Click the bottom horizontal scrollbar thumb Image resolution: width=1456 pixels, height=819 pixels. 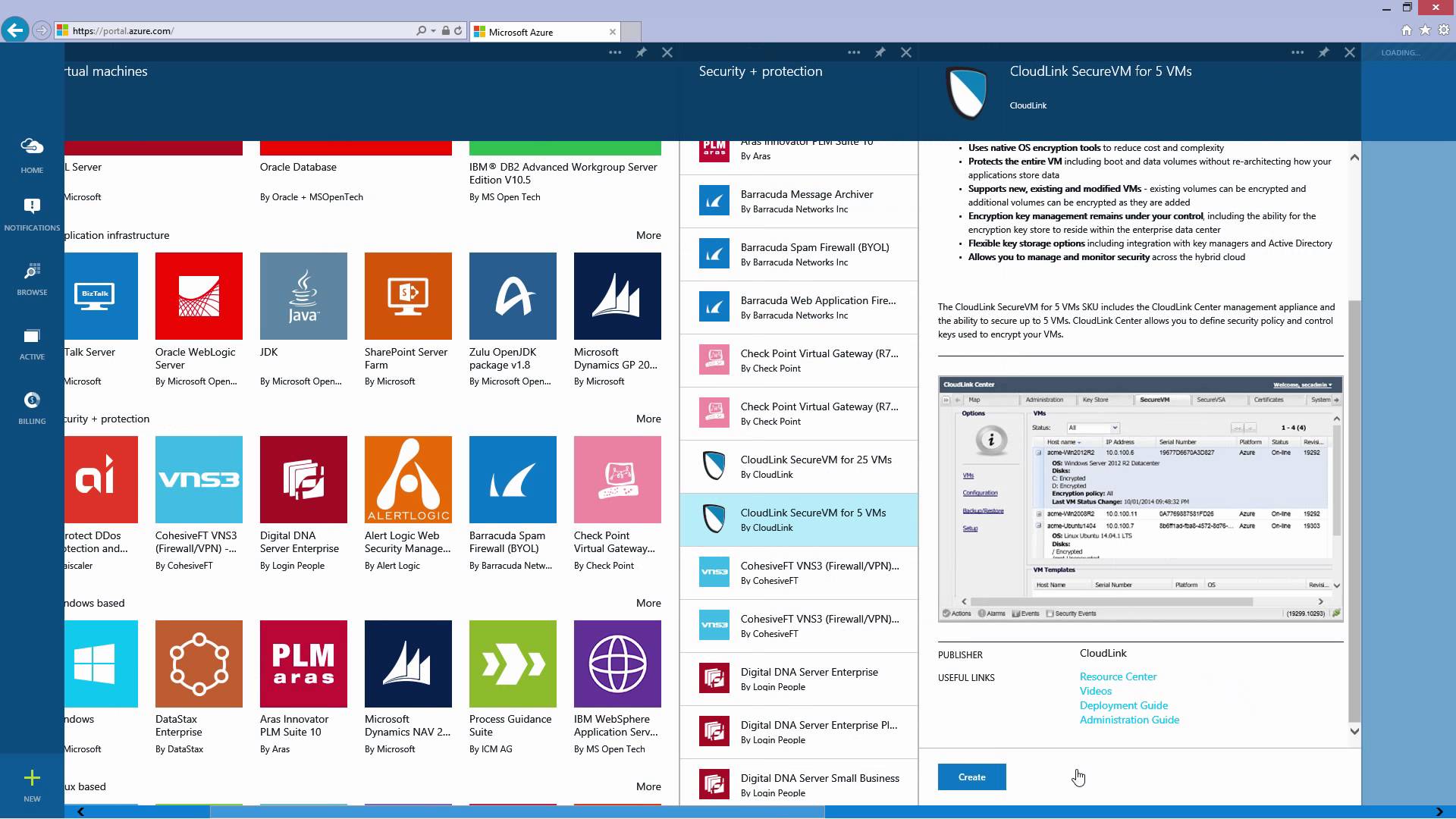[x=516, y=811]
